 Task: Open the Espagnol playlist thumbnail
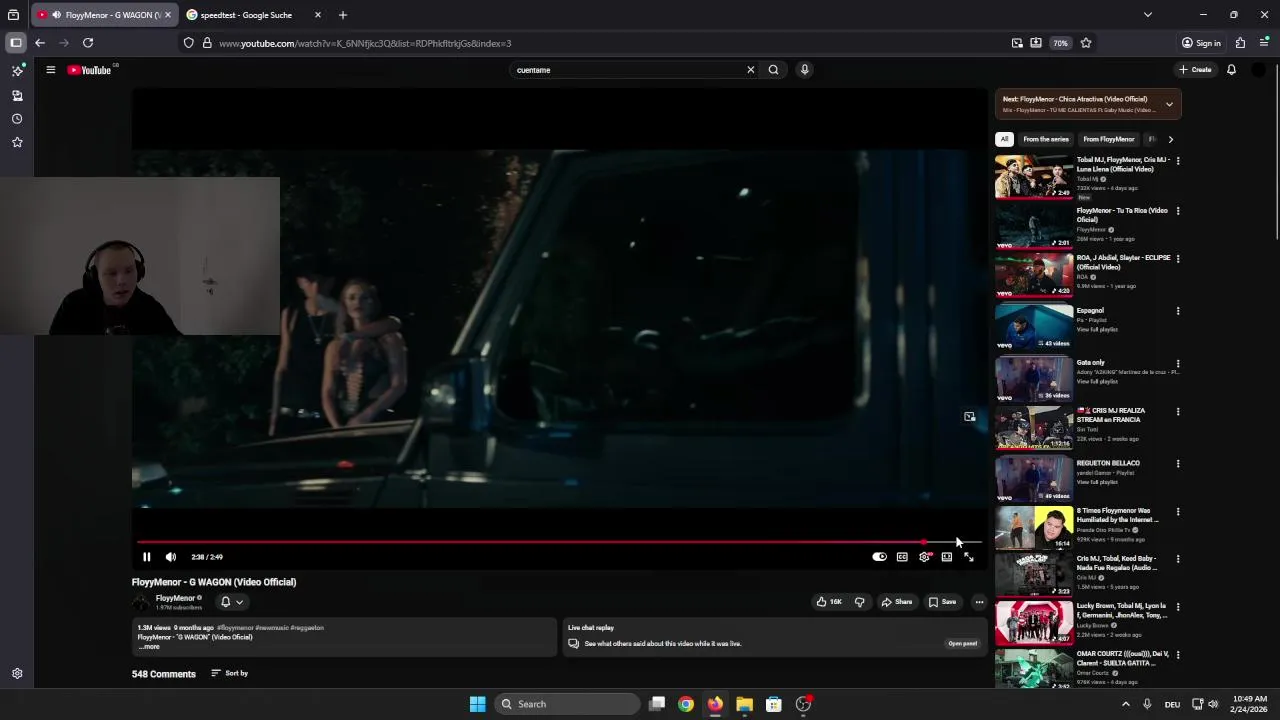coord(1034,327)
